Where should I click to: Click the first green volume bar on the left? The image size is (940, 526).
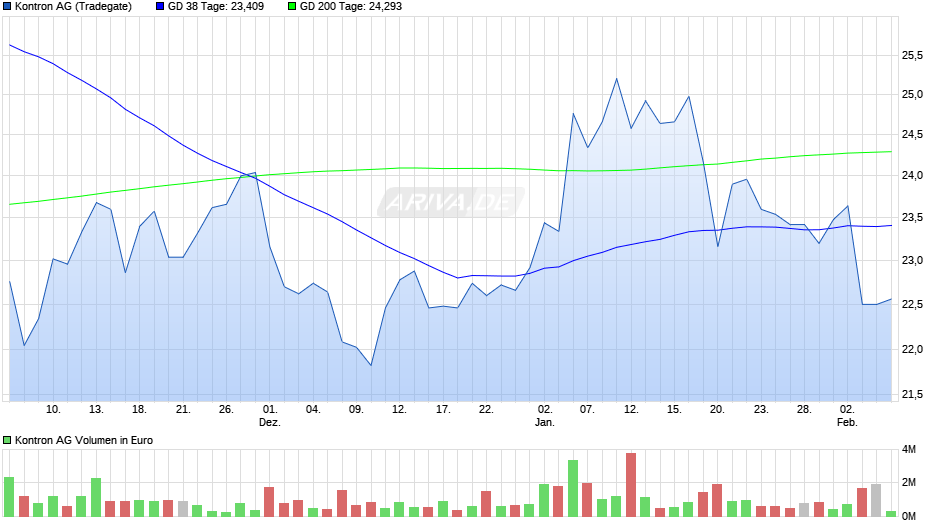9,497
